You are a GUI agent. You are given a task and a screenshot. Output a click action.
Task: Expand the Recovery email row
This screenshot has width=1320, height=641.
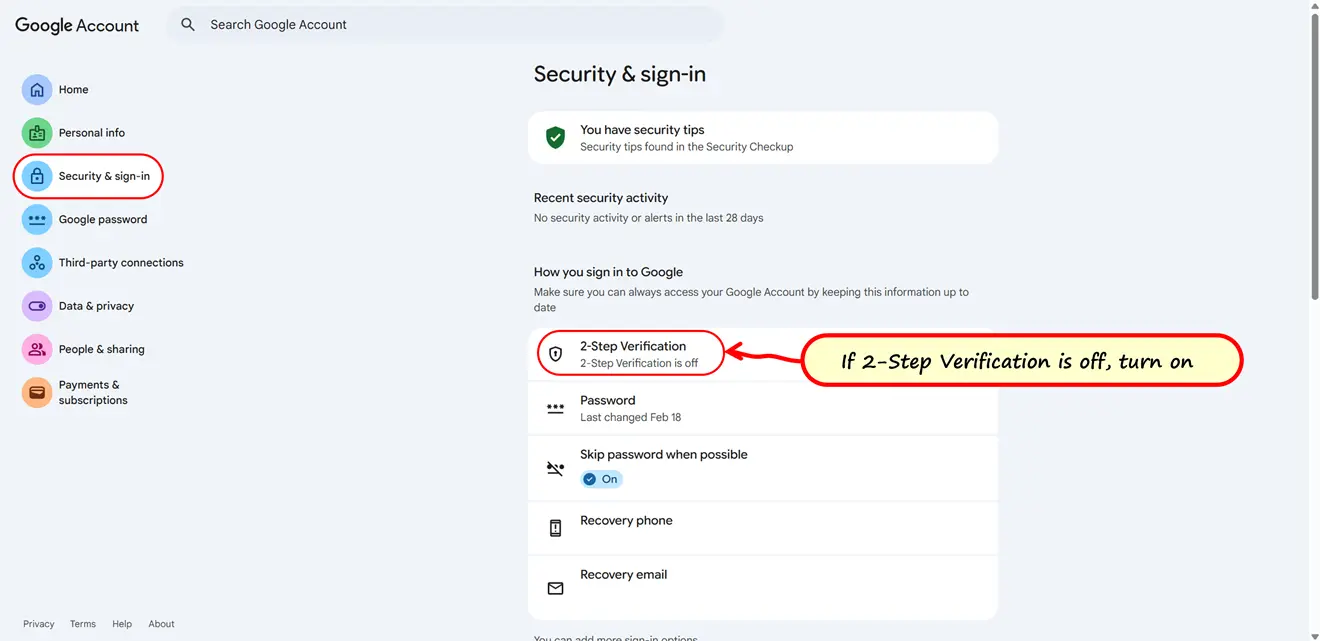(x=763, y=581)
